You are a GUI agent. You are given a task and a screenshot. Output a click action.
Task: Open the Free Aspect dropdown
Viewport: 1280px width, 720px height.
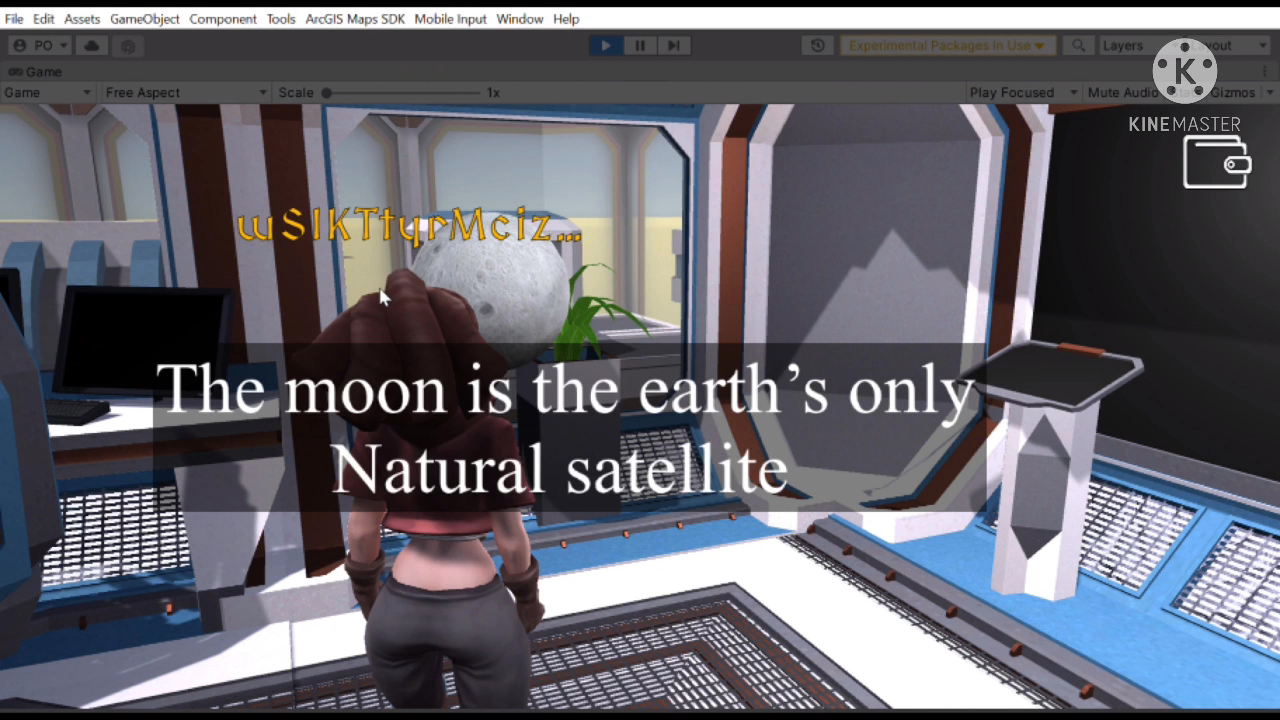186,92
